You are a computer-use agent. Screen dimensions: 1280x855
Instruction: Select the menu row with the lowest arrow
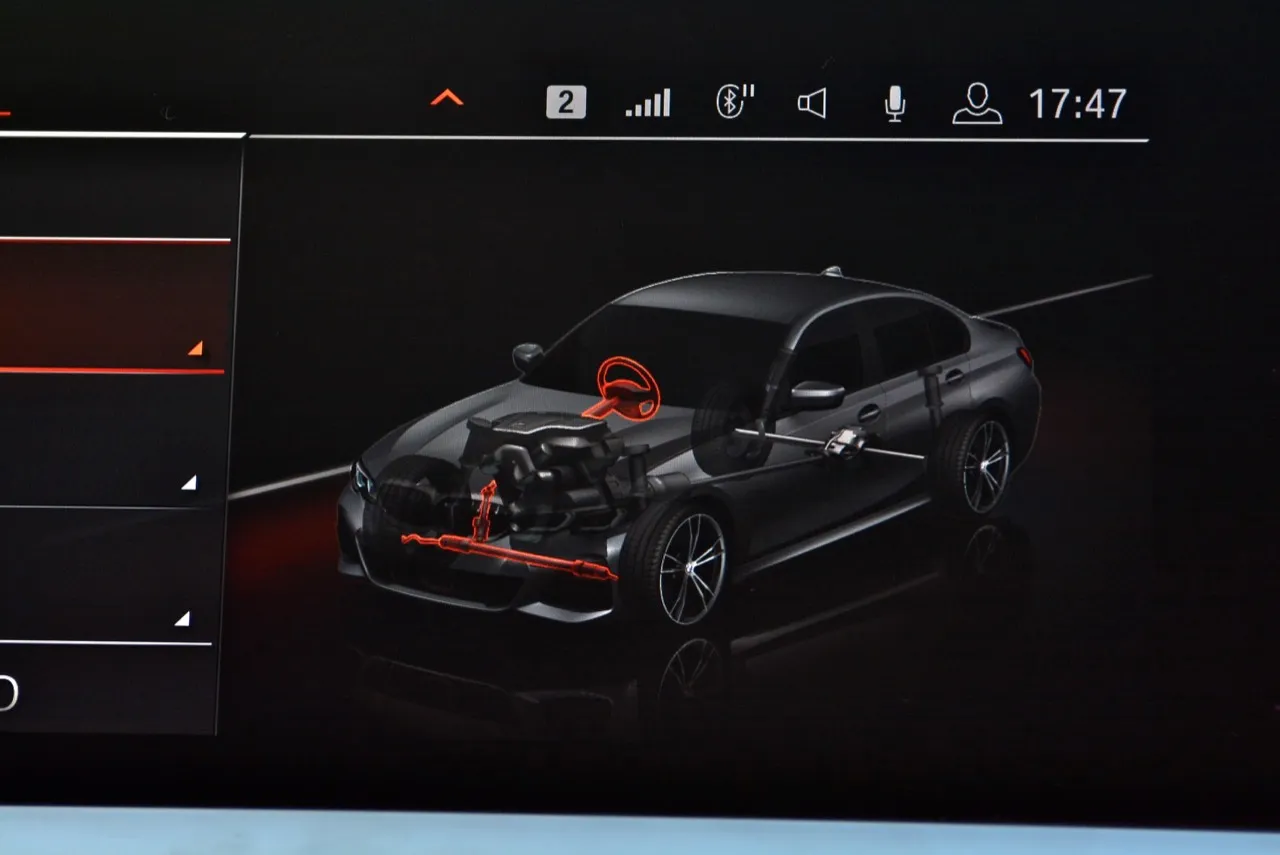[105, 575]
